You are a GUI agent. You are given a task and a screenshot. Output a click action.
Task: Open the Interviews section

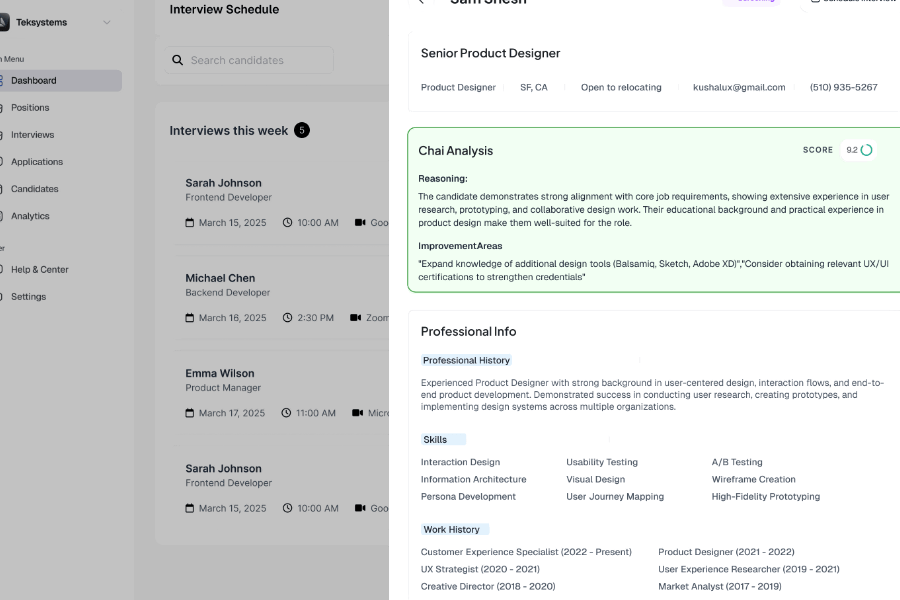32,134
